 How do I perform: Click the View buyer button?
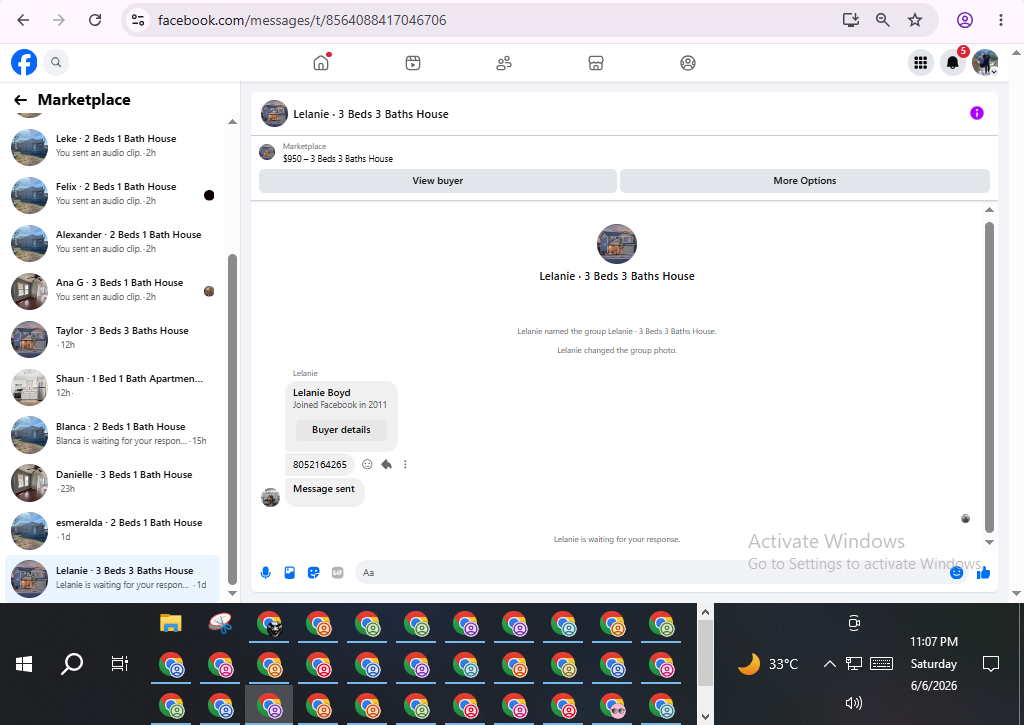pos(438,181)
